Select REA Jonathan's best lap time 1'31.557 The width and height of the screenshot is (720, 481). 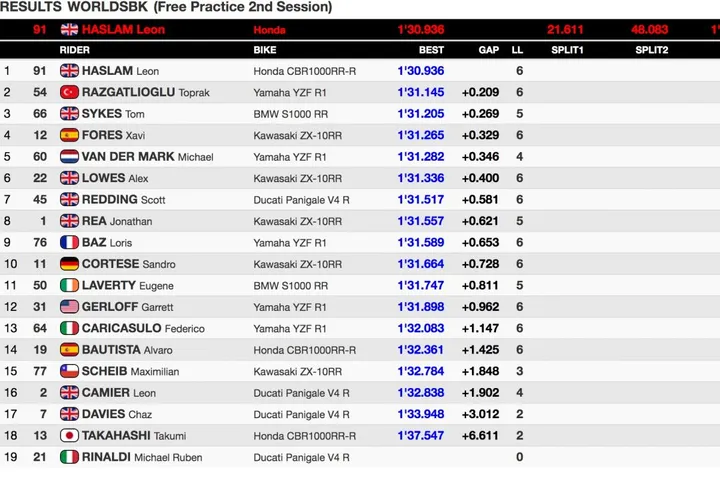click(x=421, y=221)
